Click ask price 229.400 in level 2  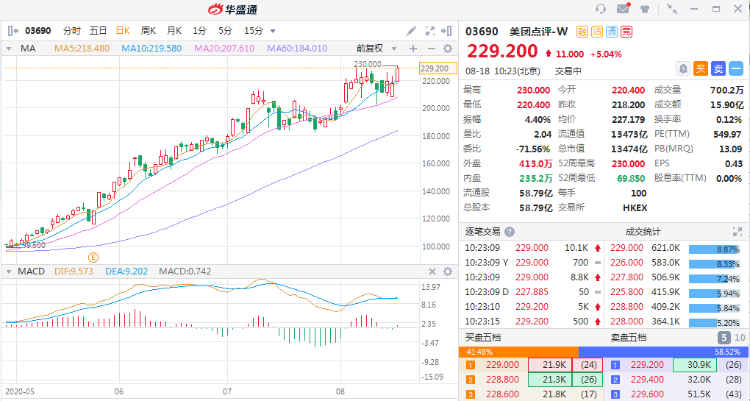tap(647, 380)
